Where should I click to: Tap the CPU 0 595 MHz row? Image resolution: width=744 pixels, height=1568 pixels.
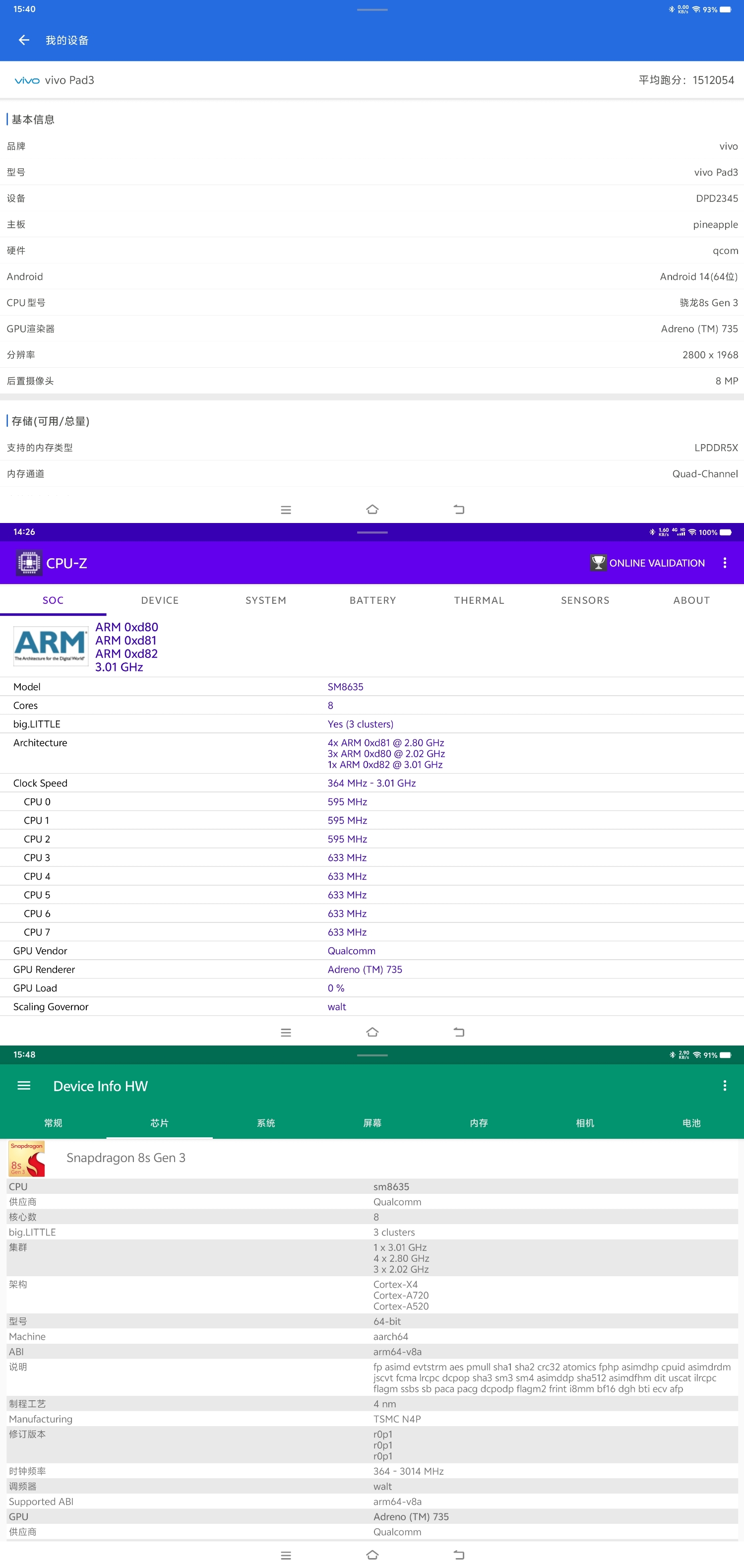point(372,802)
